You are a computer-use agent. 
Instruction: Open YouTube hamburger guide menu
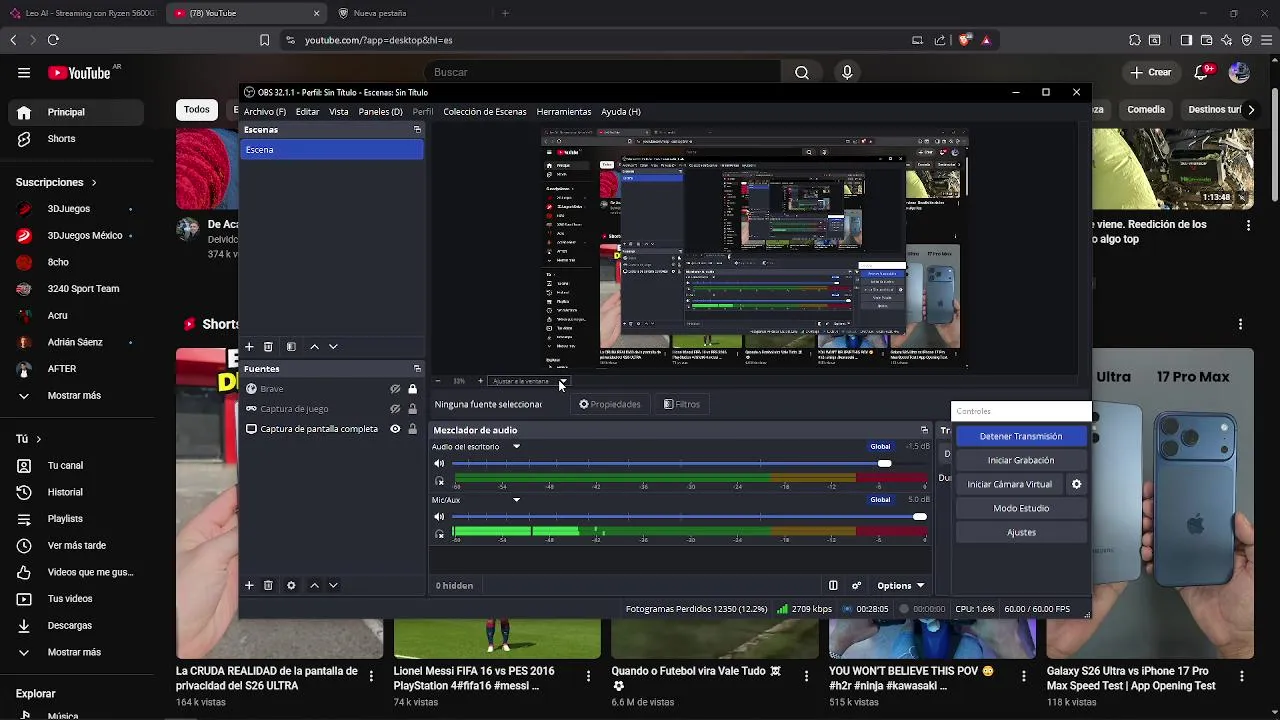[x=24, y=72]
